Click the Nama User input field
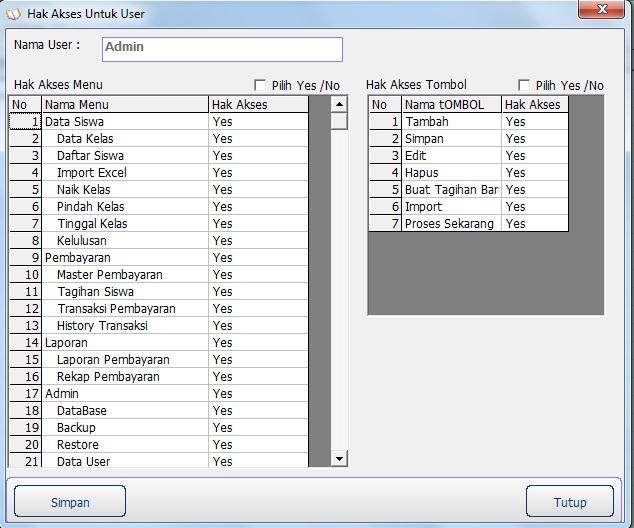This screenshot has height=528, width=634. coord(222,49)
